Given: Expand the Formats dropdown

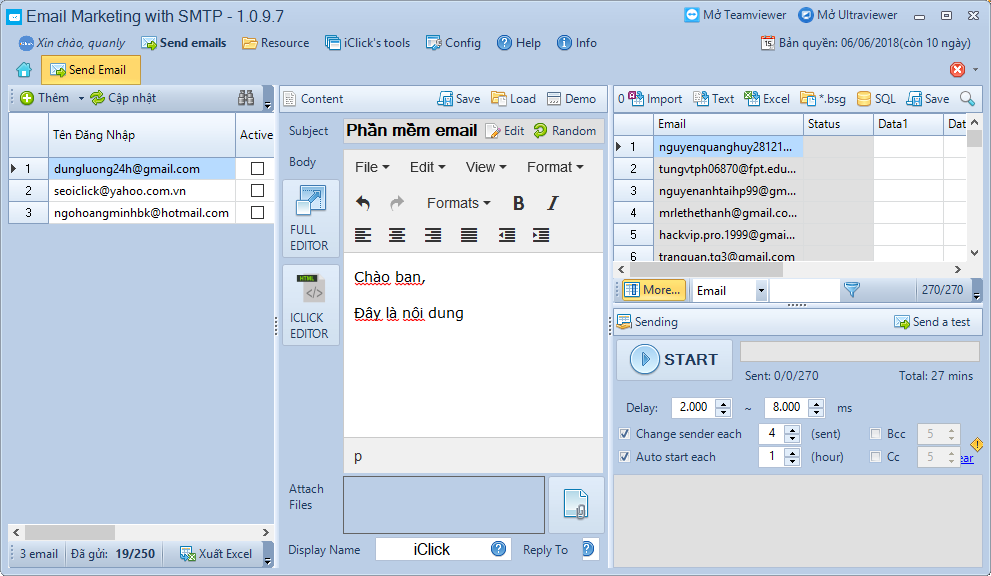Looking at the screenshot, I should (459, 203).
